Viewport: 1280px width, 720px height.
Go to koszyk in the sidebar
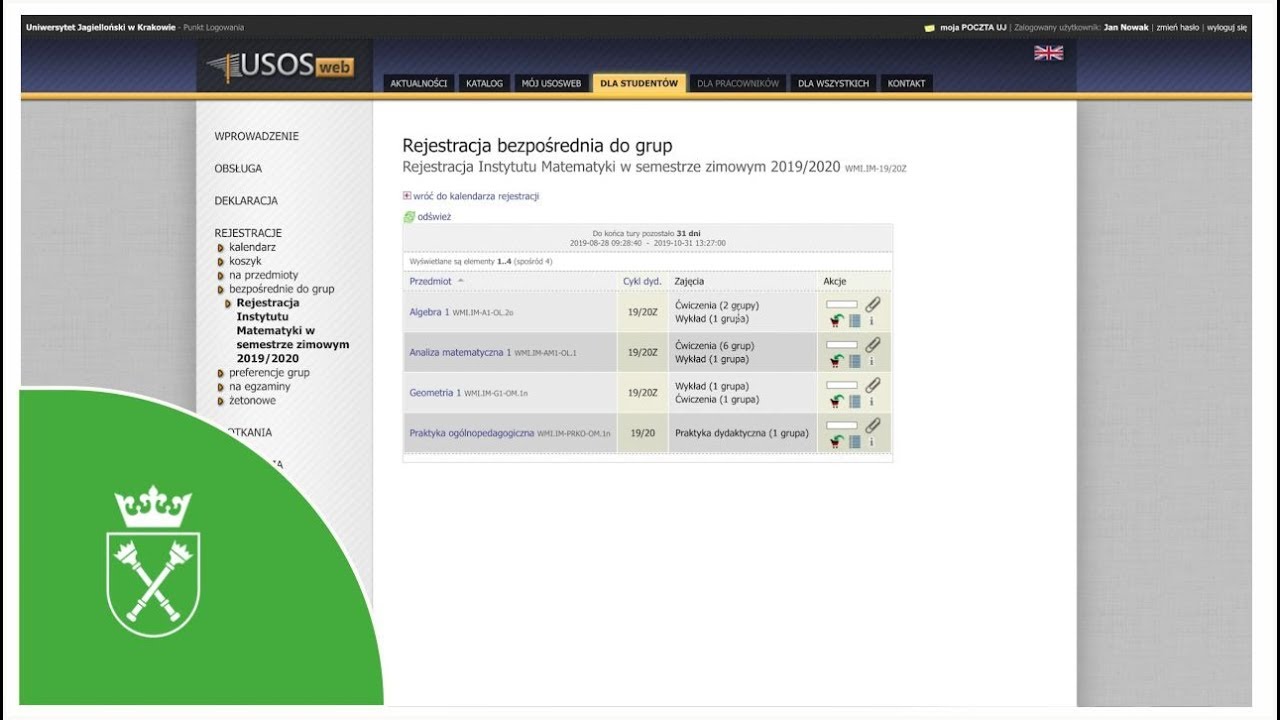[x=245, y=261]
